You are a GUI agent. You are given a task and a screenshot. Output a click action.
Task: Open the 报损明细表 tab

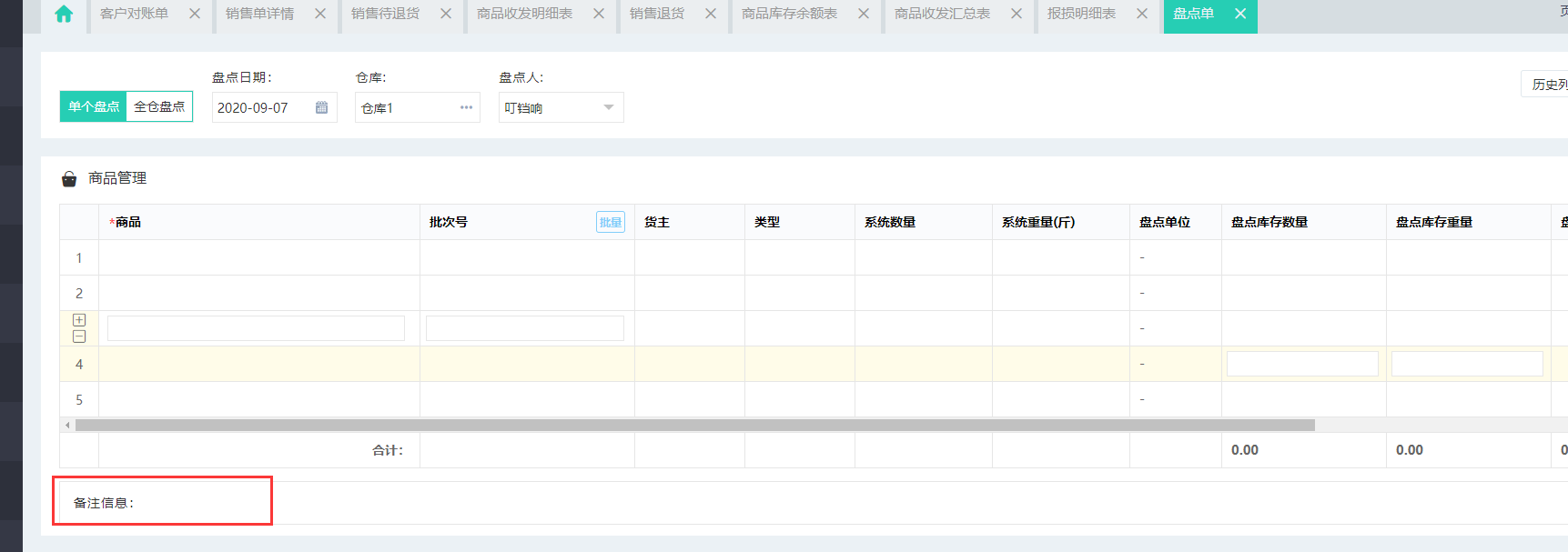(x=1081, y=14)
